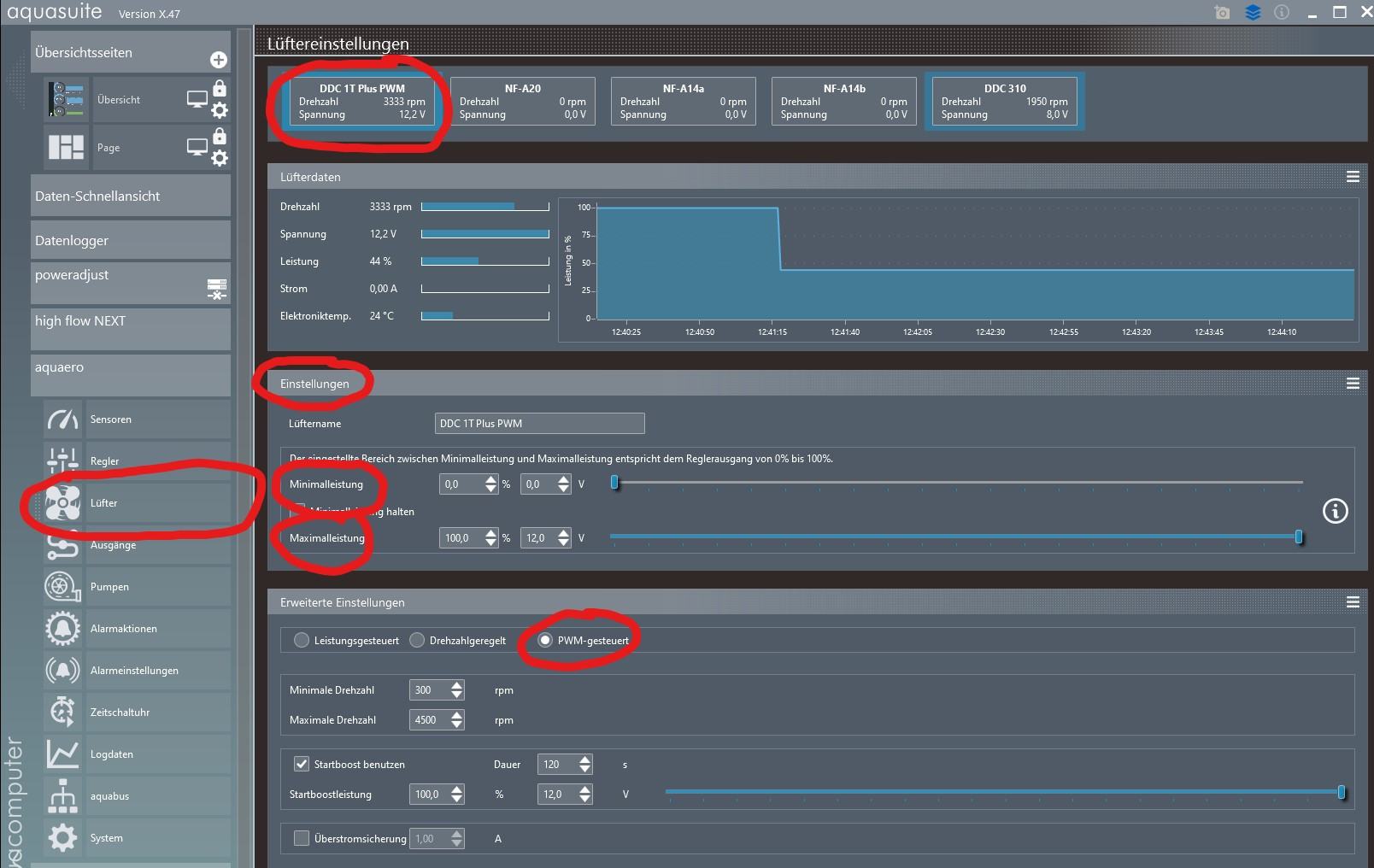Open the Regler sliders icon
This screenshot has width=1374, height=868.
62,461
